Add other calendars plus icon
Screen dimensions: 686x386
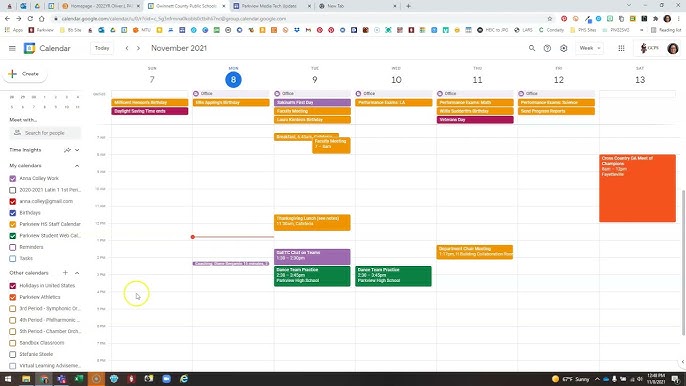coord(65,273)
